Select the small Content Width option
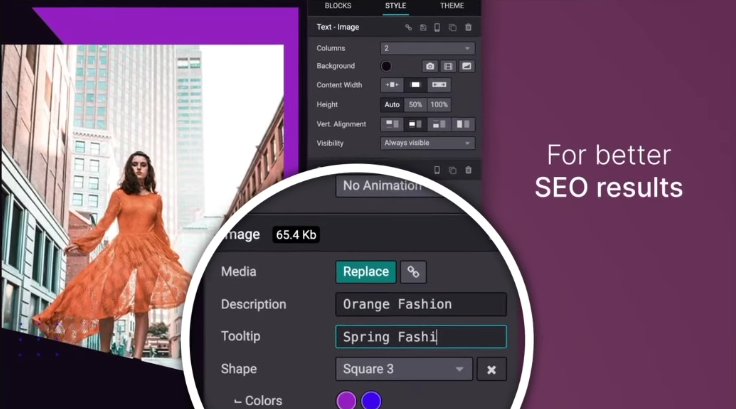The image size is (736, 409). (392, 85)
